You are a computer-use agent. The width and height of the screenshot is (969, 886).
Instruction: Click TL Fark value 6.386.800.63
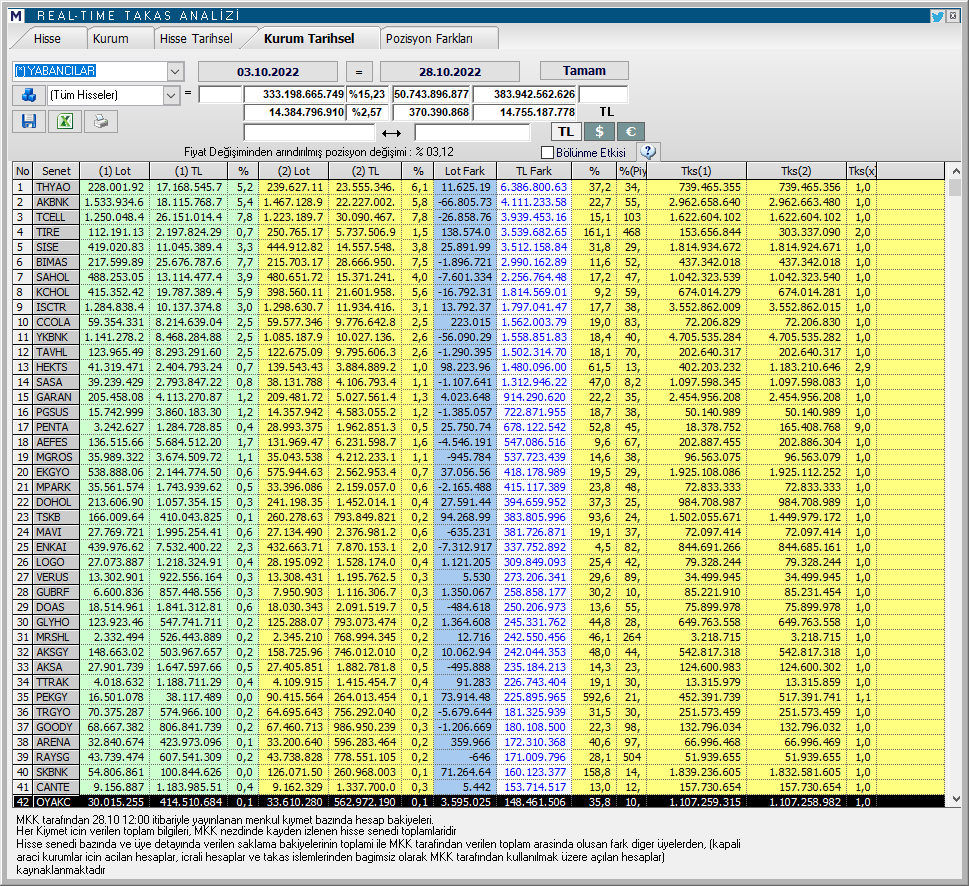click(533, 187)
